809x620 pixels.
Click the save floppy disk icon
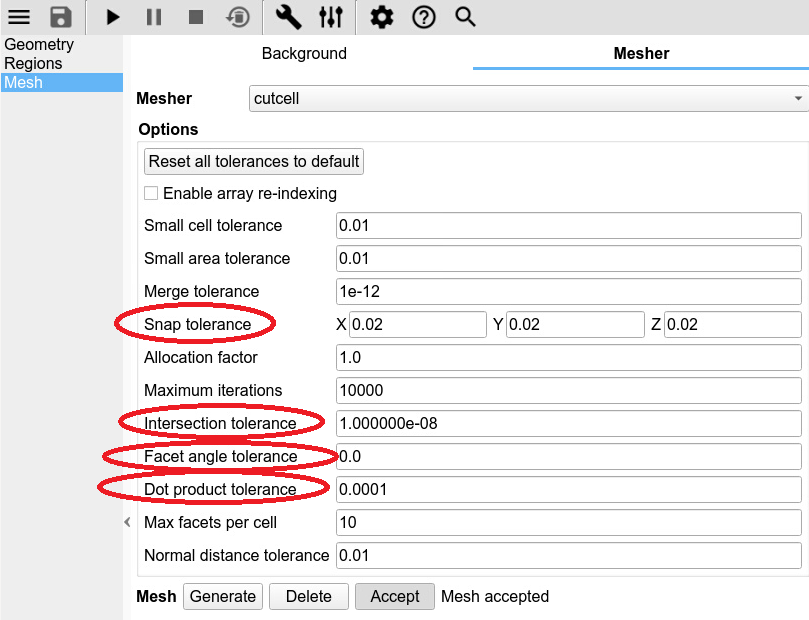click(61, 17)
